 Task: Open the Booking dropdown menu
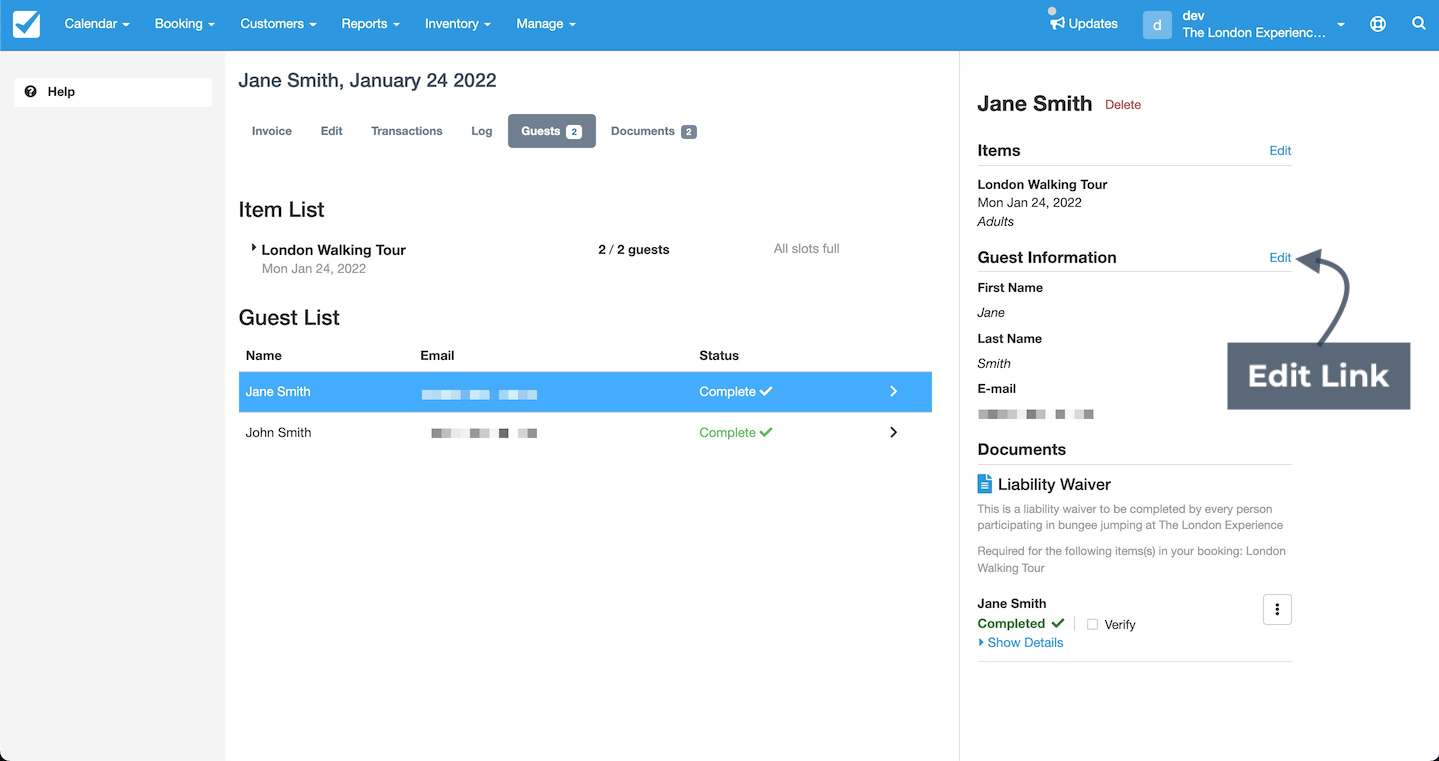(185, 24)
